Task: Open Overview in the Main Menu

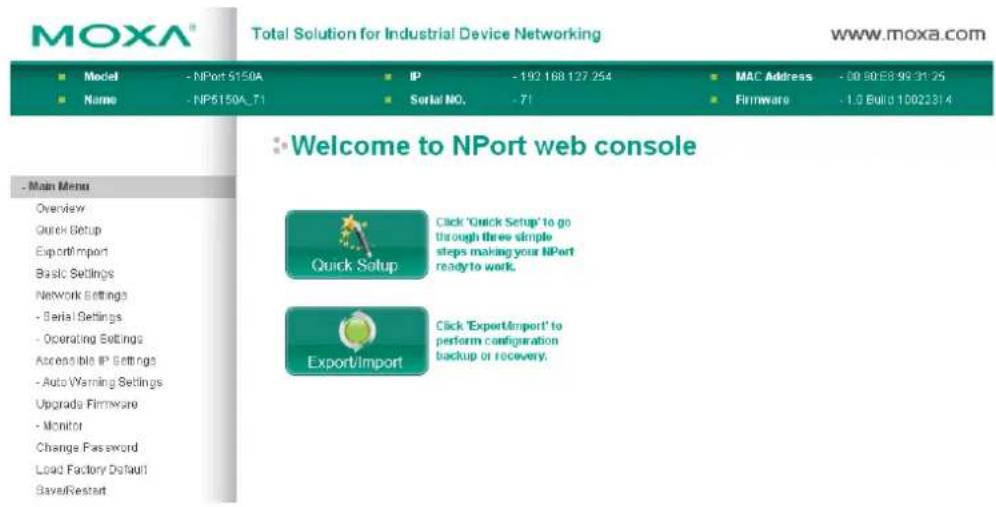Action: click(x=60, y=208)
